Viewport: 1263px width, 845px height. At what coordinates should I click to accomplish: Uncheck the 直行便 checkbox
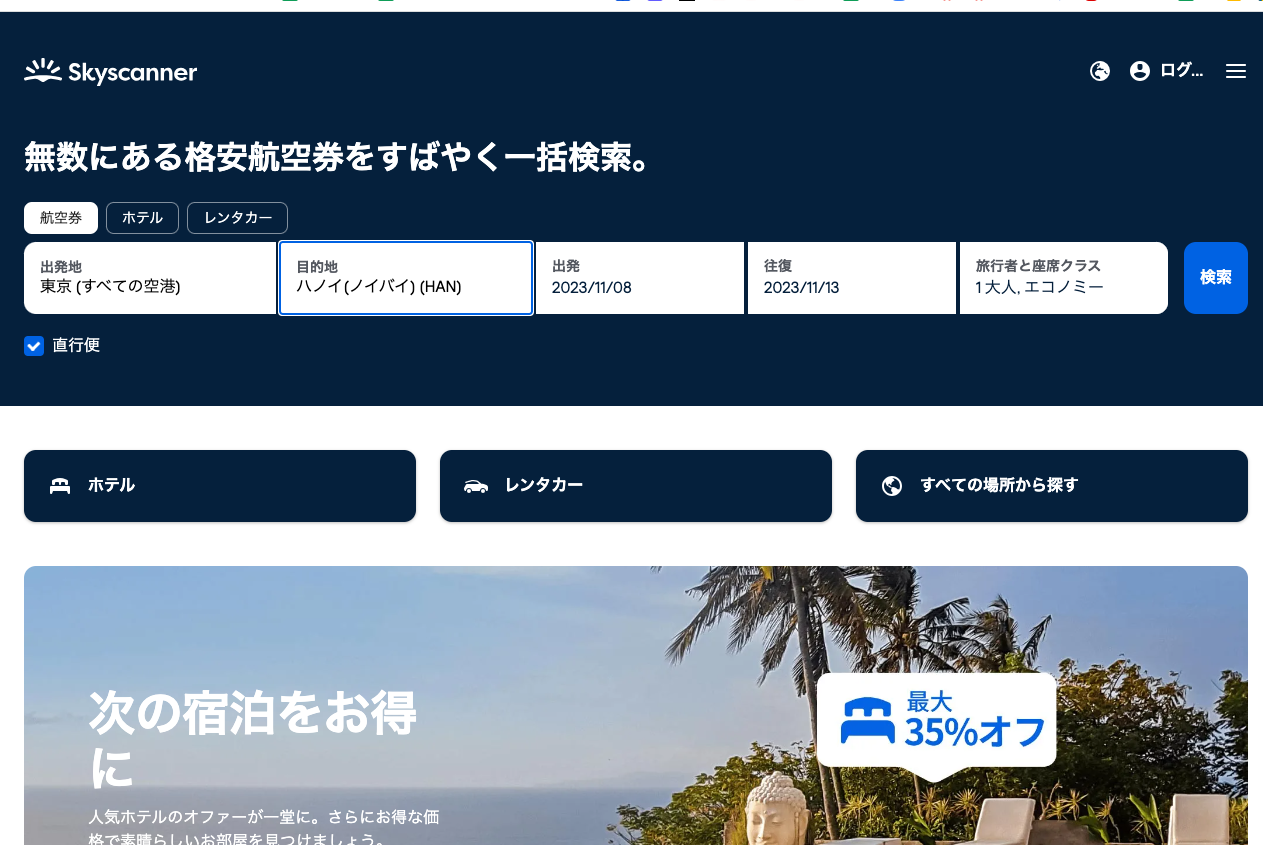click(34, 346)
